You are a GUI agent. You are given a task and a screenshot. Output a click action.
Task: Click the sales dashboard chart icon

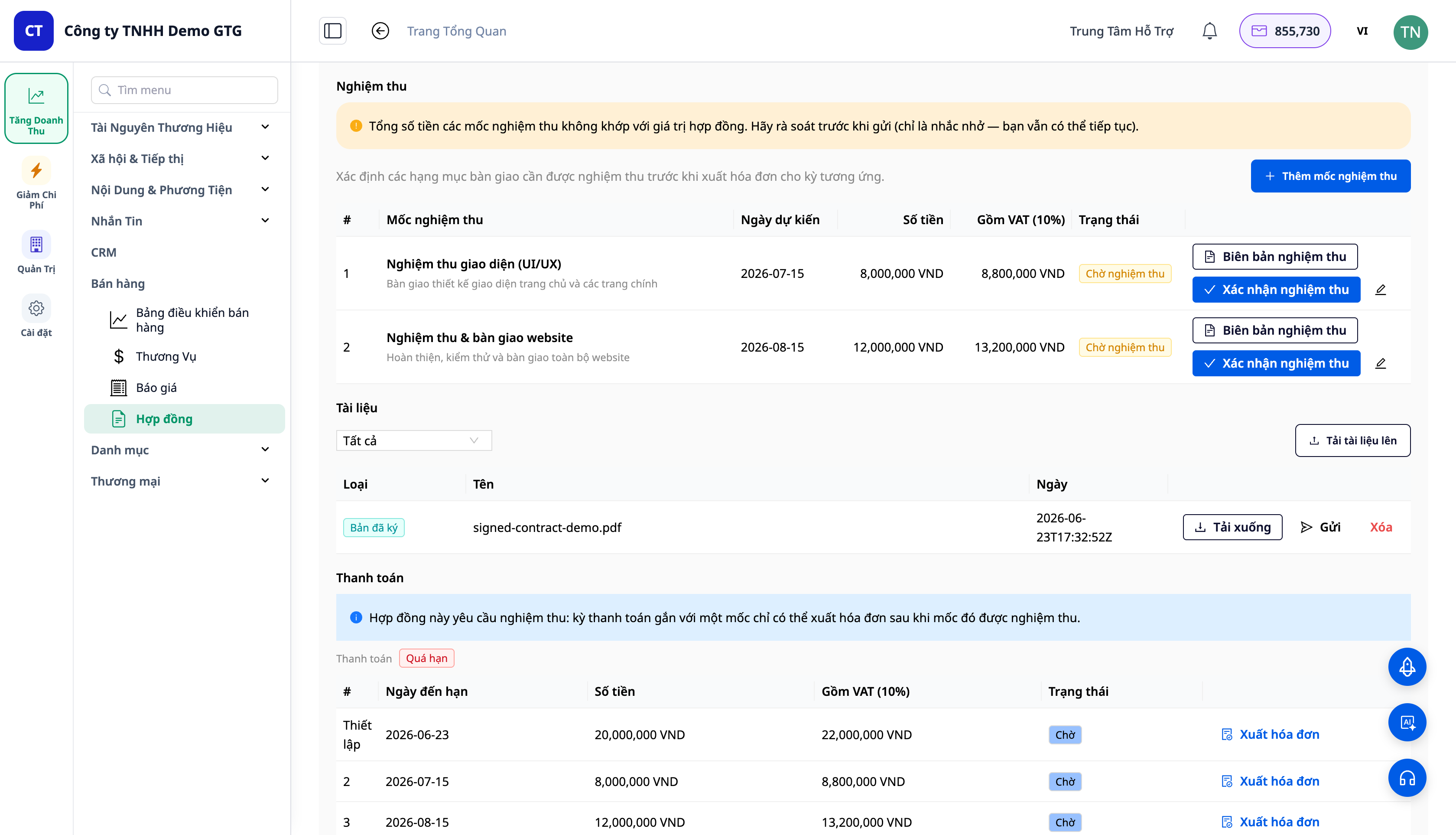(x=119, y=320)
